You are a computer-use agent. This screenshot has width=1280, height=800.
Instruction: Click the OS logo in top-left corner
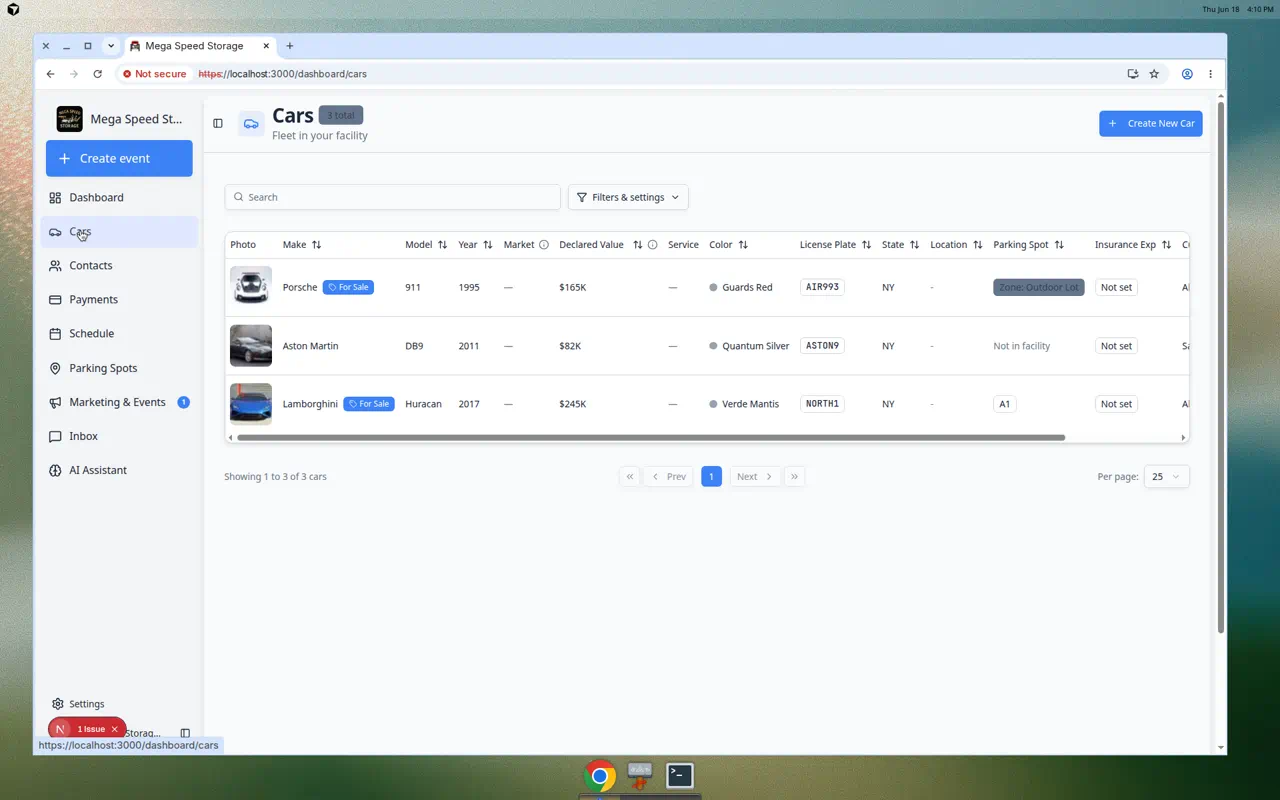click(x=13, y=9)
